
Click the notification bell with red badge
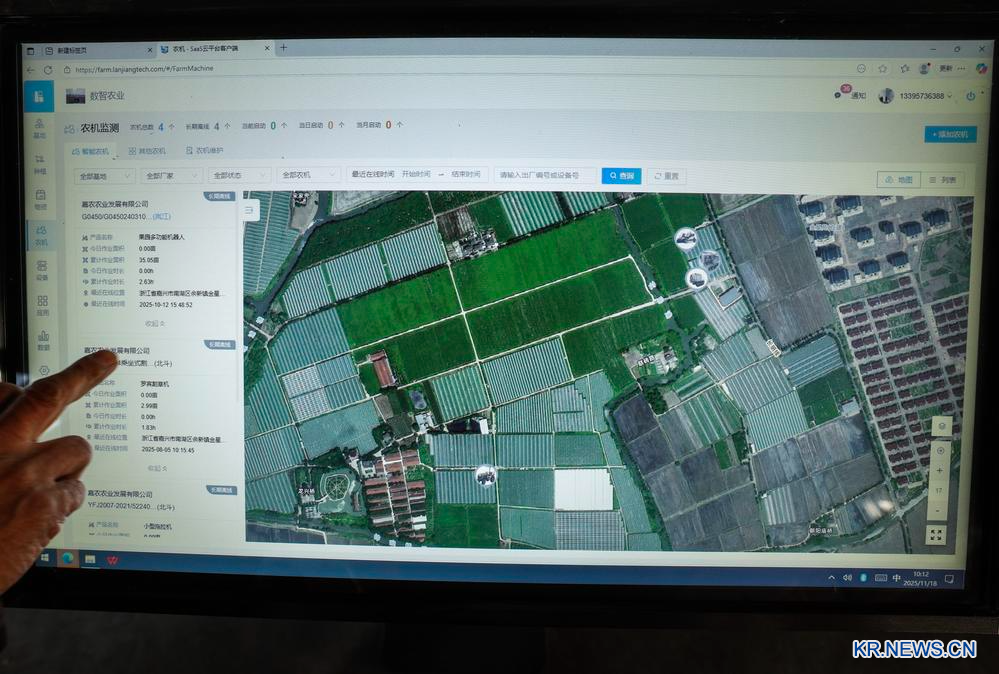842,94
